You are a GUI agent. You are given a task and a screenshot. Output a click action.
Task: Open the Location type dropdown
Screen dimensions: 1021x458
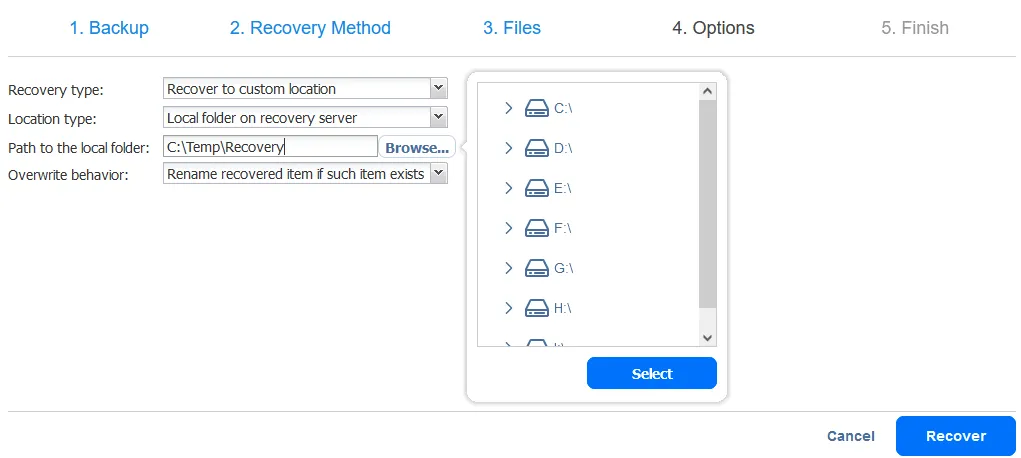[438, 118]
